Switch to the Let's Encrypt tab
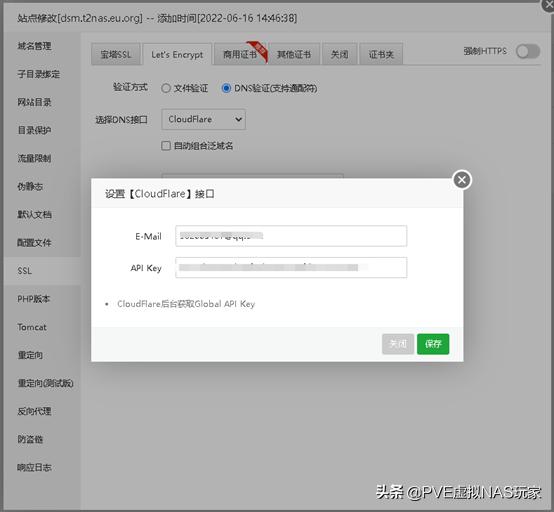This screenshot has width=554, height=512. [177, 54]
